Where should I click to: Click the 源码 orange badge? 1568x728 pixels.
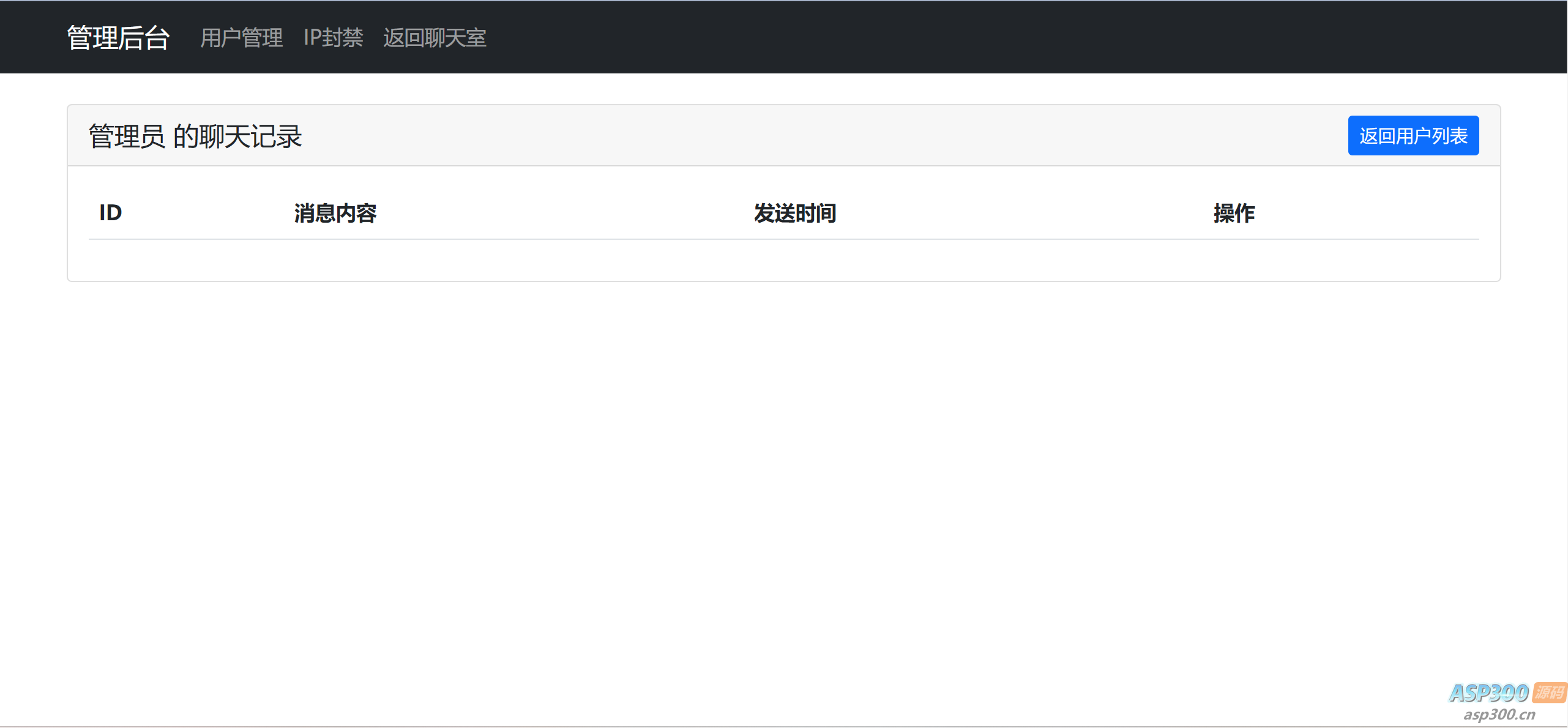click(1549, 692)
